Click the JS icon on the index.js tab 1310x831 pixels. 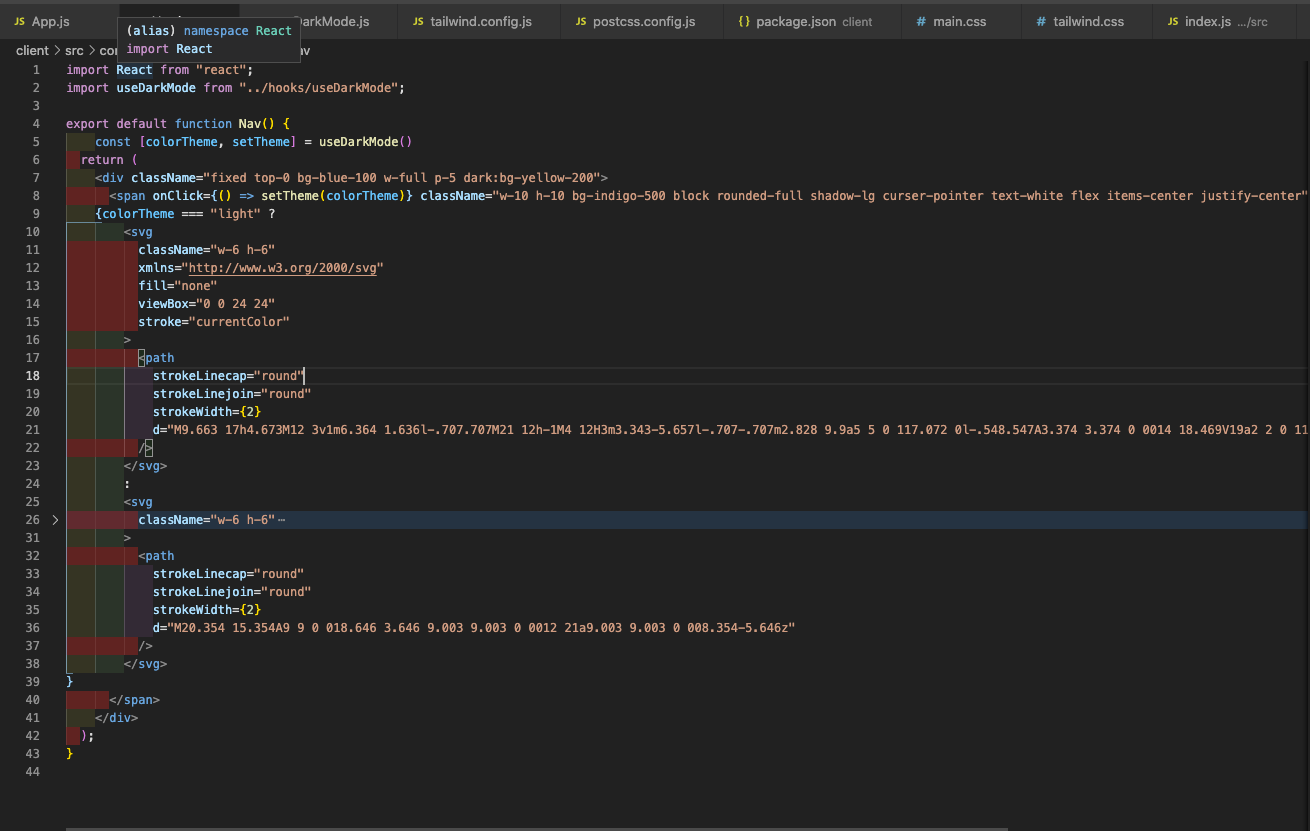[1173, 21]
